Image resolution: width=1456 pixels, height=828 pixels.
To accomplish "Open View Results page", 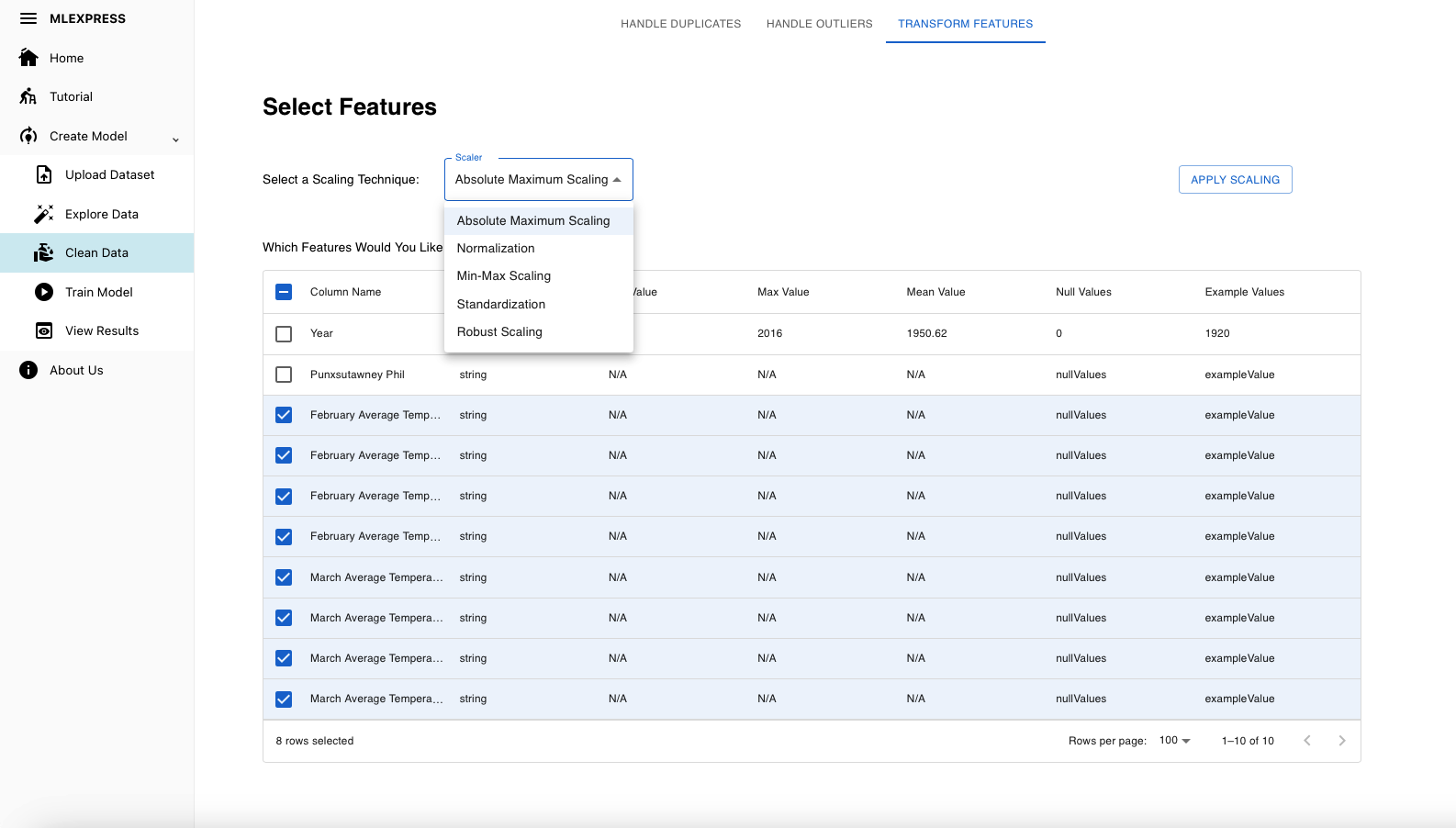I will coord(102,330).
